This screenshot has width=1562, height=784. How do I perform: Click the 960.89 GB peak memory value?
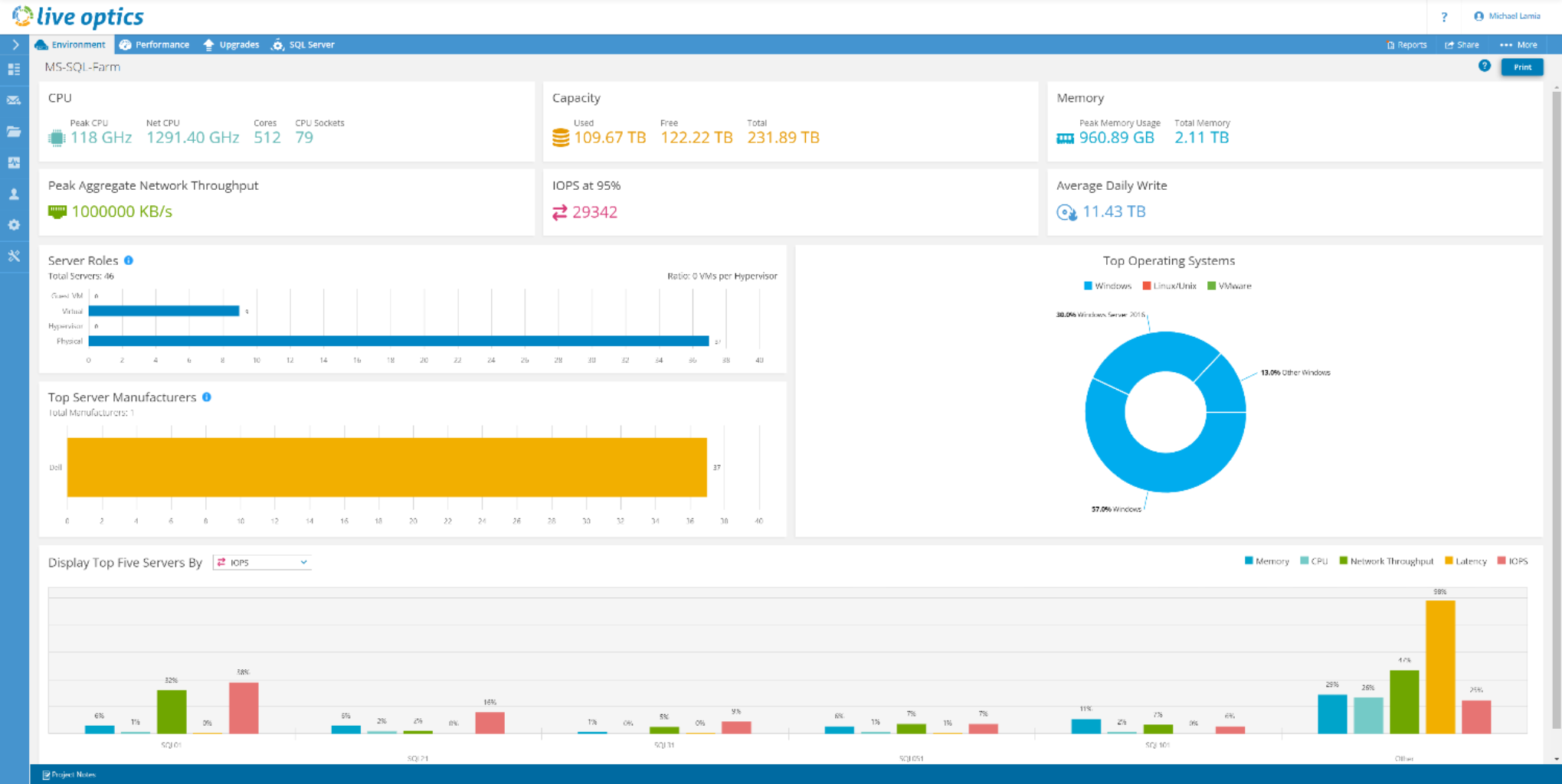coord(1117,138)
